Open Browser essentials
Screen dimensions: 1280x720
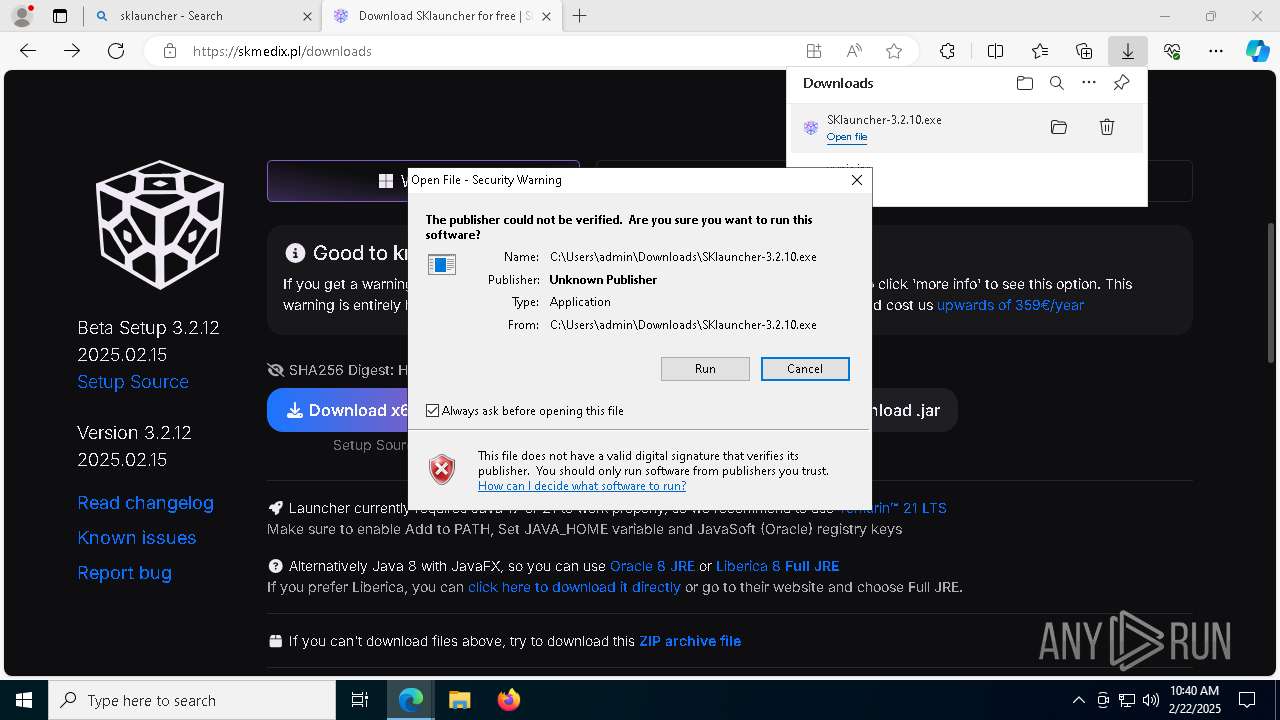(1172, 51)
